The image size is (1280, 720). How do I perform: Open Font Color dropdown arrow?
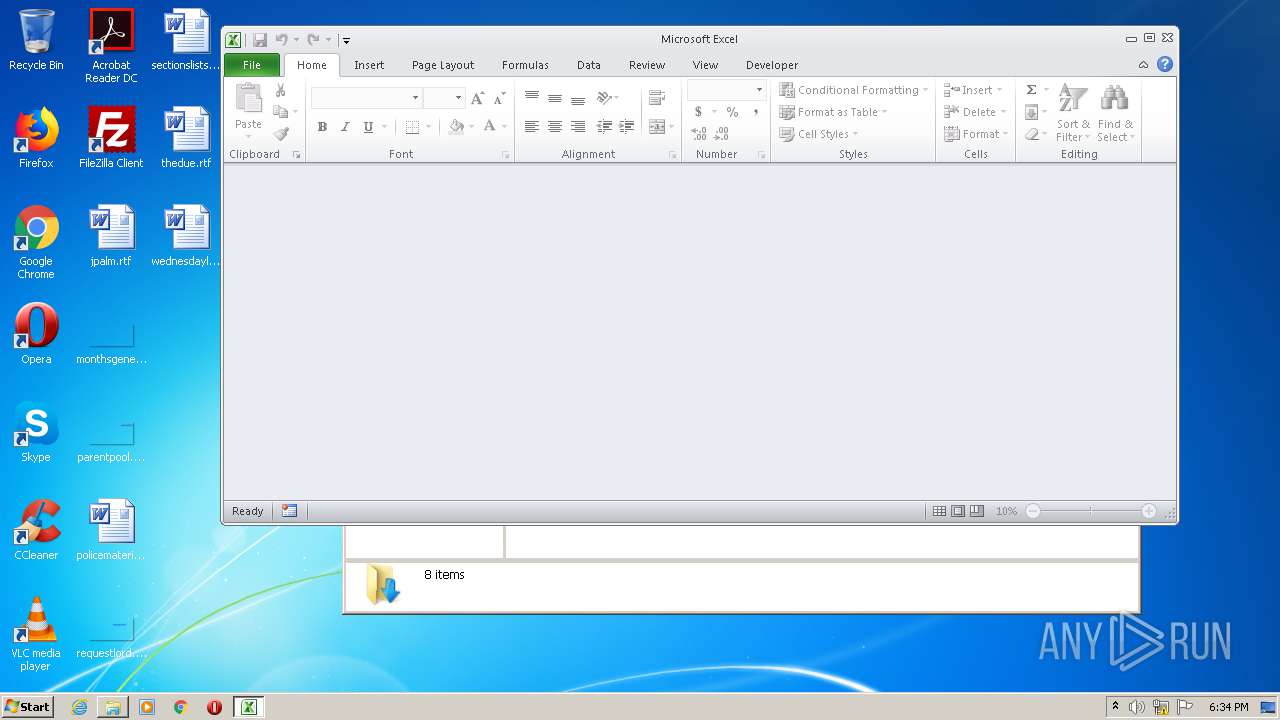504,126
